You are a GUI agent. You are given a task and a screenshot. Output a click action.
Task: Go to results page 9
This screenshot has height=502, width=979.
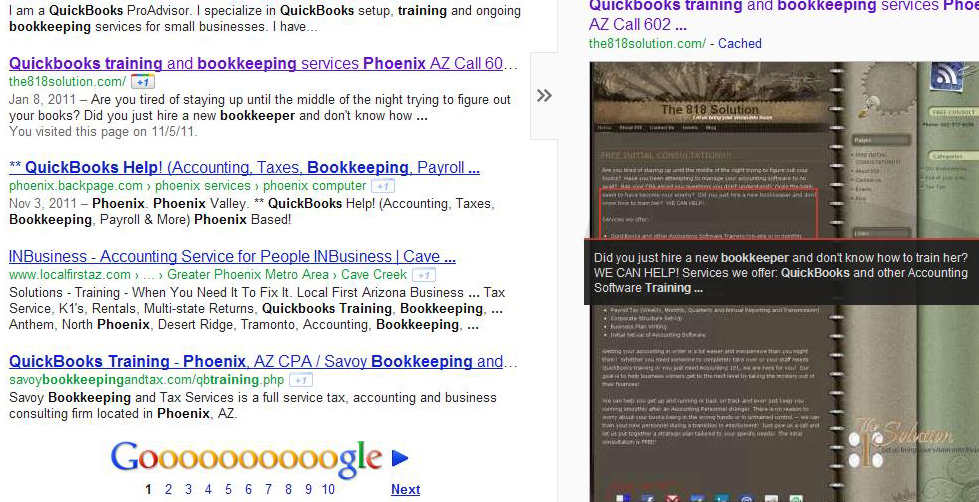click(x=308, y=490)
